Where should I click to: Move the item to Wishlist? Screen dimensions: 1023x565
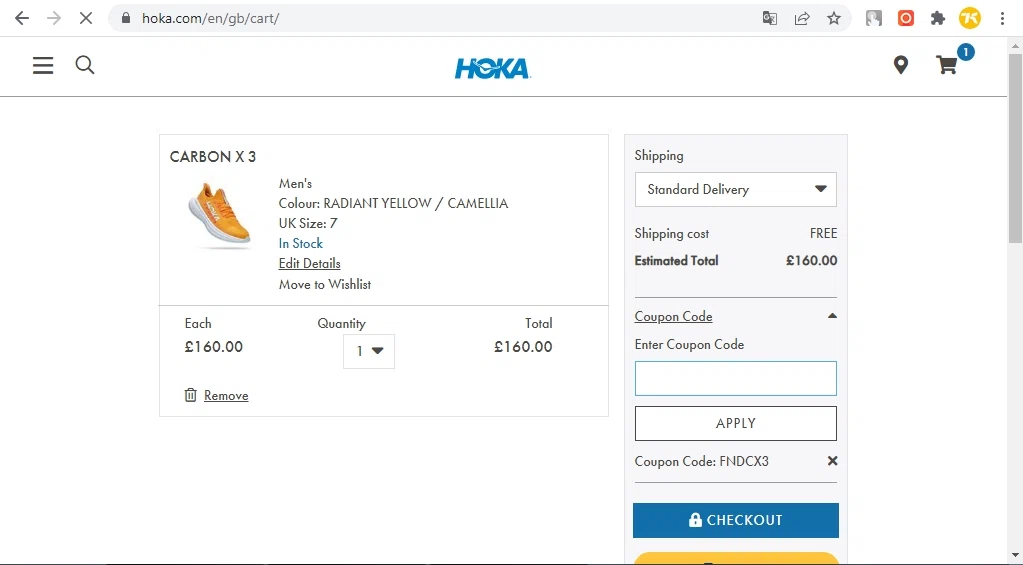pos(325,284)
